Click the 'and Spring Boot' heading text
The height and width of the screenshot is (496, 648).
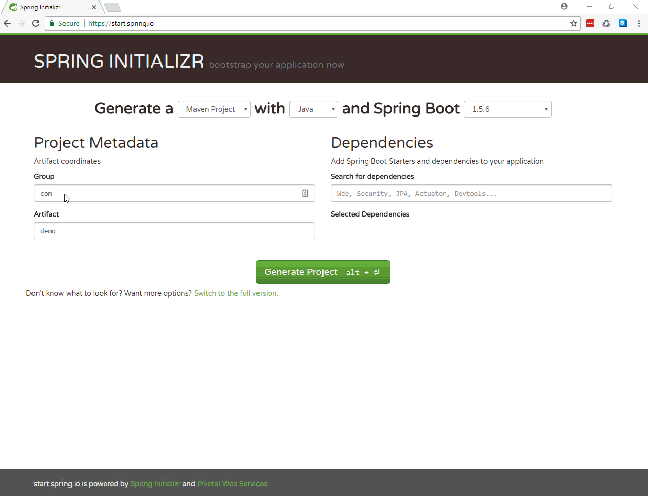pos(401,108)
